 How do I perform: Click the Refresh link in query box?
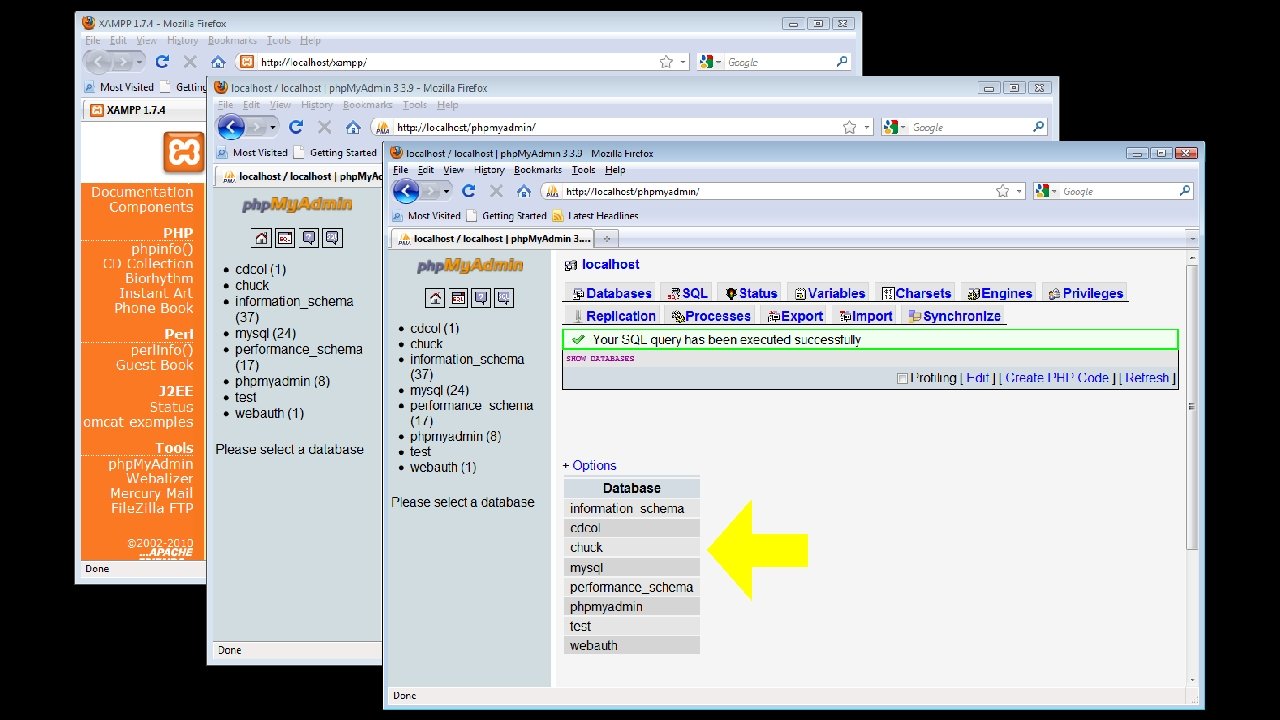click(x=1147, y=378)
